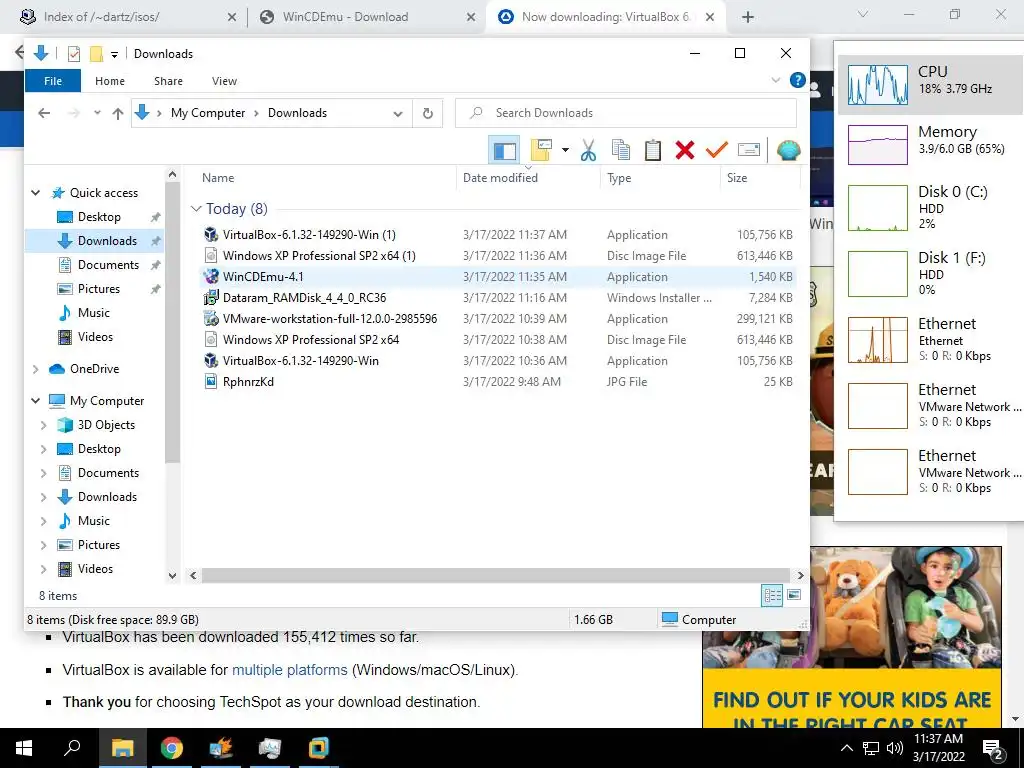Expand the ribbon chevron
This screenshot has height=768, width=1024.
coord(776,80)
